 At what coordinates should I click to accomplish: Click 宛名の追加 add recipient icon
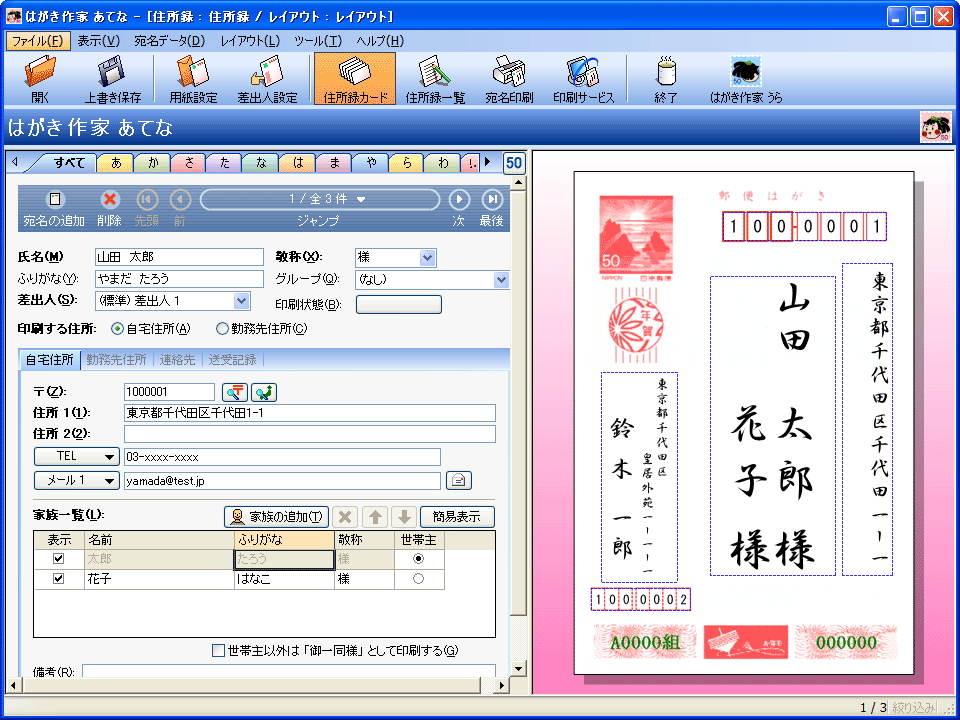(55, 200)
